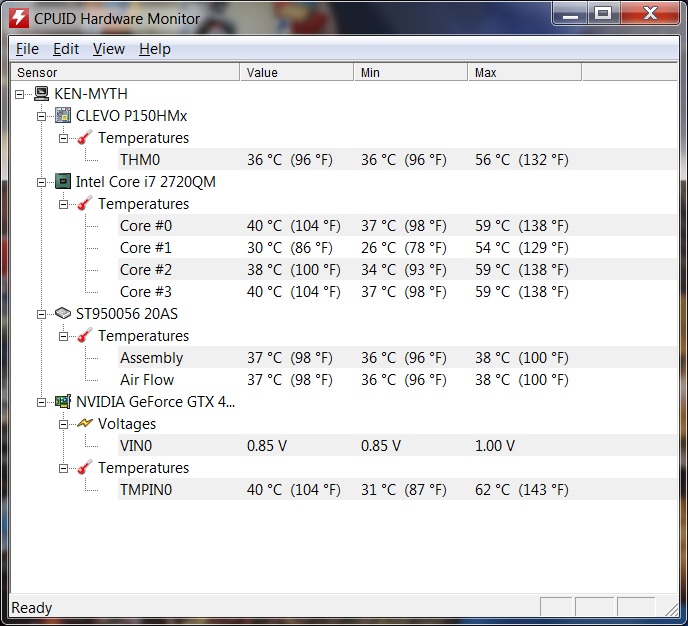Viewport: 688px width, 626px height.
Task: Click the Intel Core i7 processor chip icon
Action: click(x=63, y=181)
